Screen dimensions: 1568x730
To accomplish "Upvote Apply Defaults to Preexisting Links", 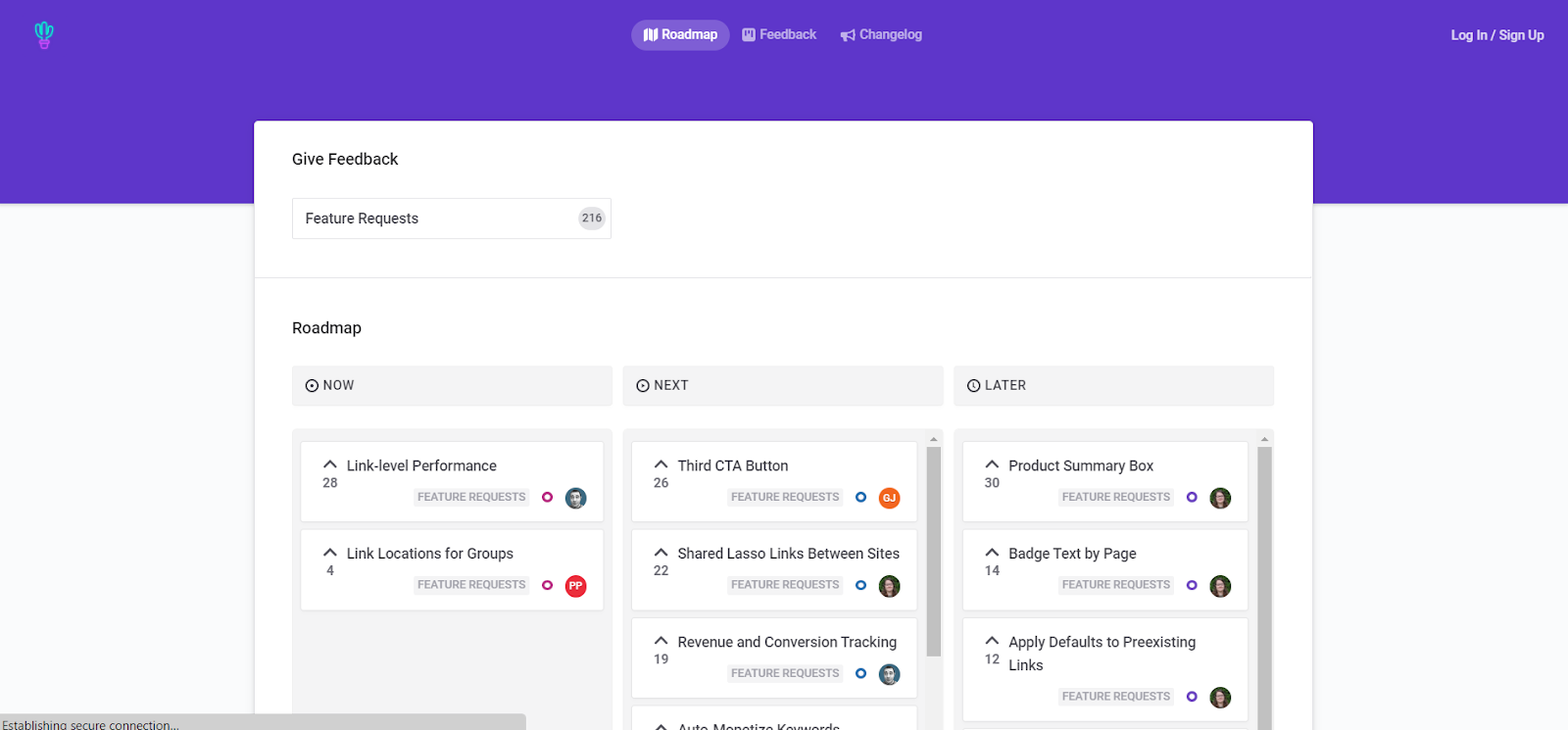I will (993, 641).
